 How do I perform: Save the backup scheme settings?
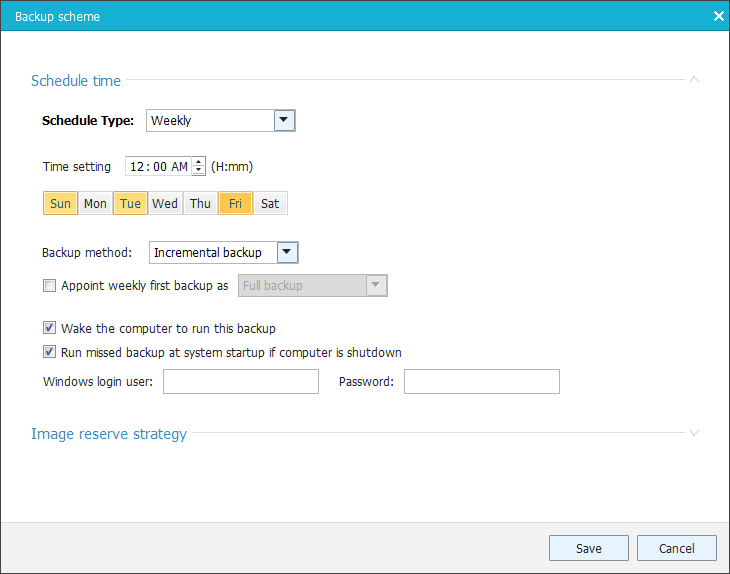(x=588, y=548)
